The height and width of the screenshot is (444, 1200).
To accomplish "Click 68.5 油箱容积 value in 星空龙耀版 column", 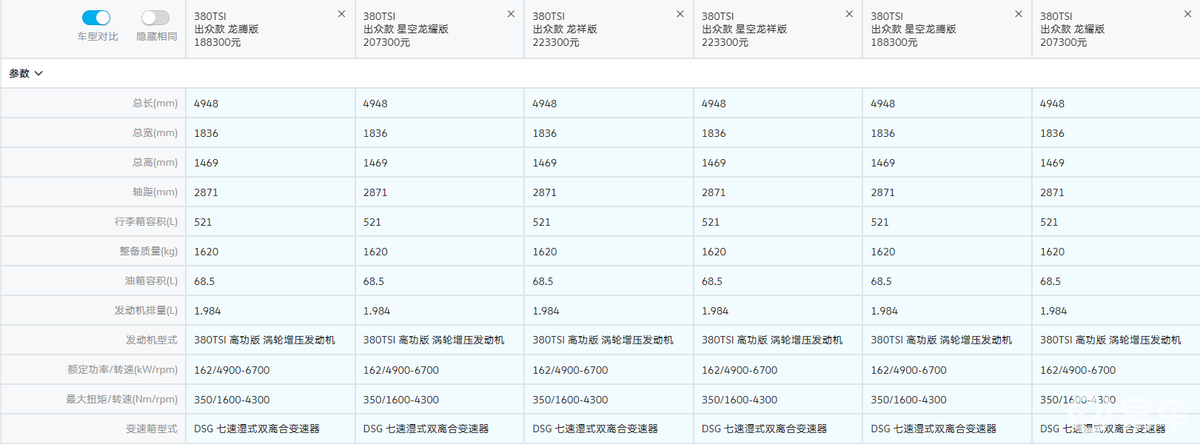I will [374, 281].
